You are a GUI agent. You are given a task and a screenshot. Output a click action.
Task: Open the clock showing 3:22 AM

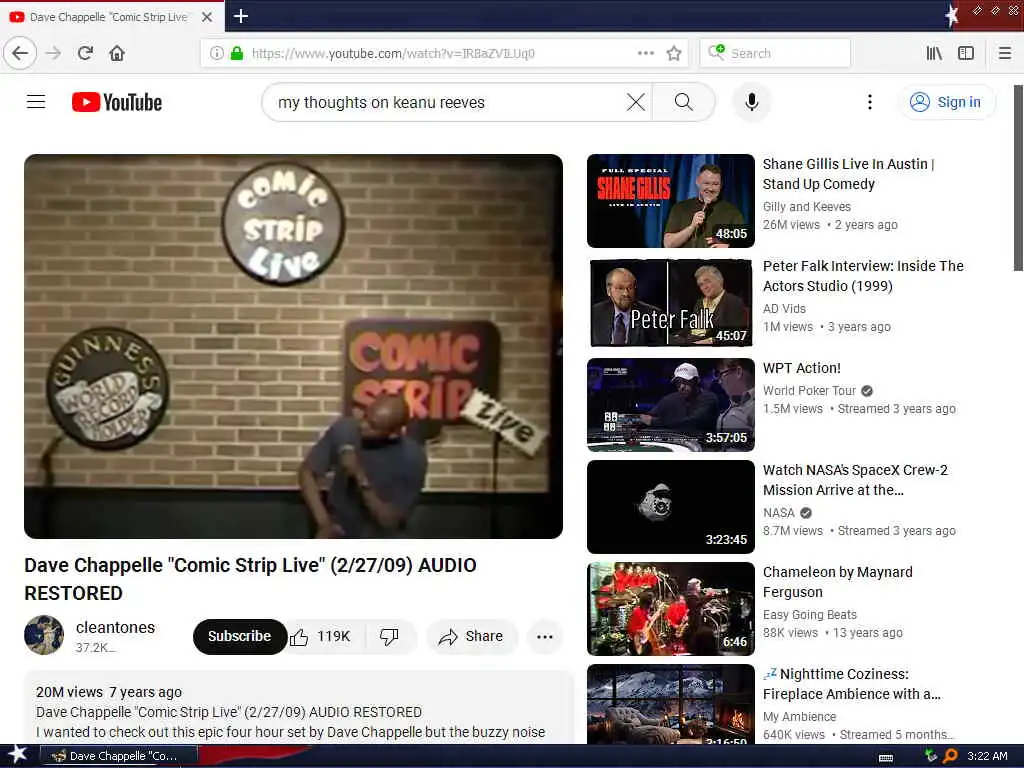click(987, 756)
